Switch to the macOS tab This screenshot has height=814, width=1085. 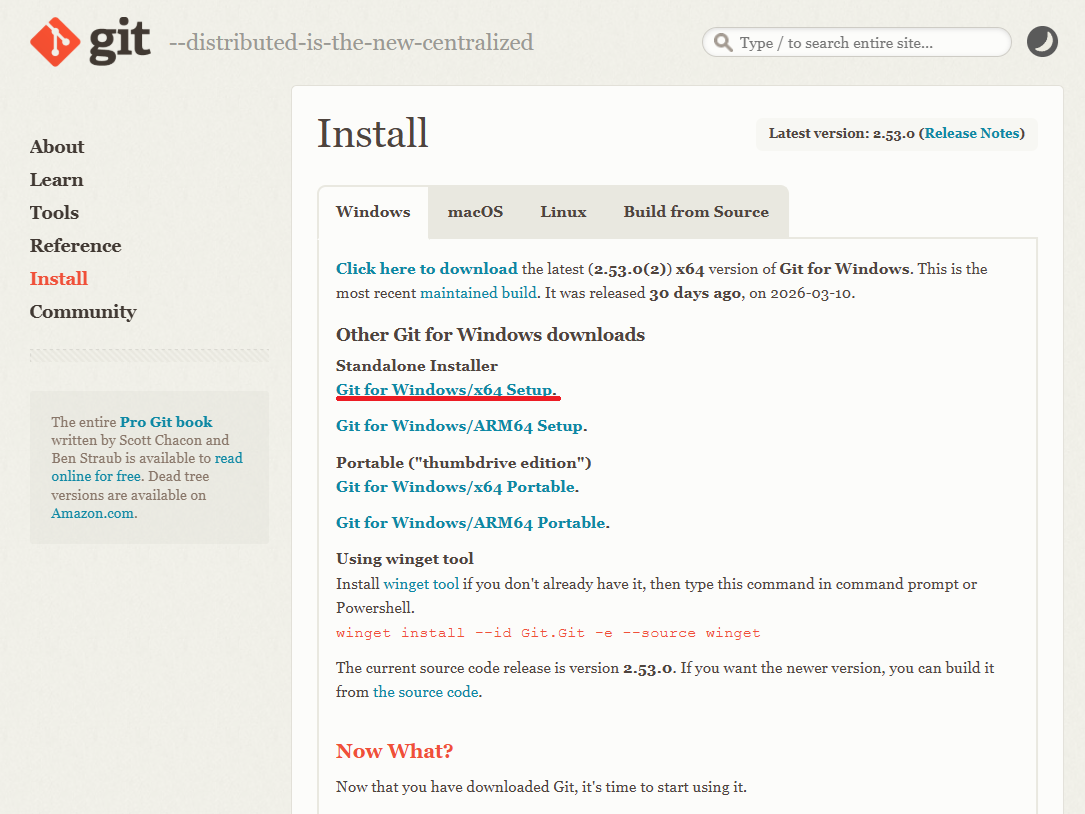(475, 212)
